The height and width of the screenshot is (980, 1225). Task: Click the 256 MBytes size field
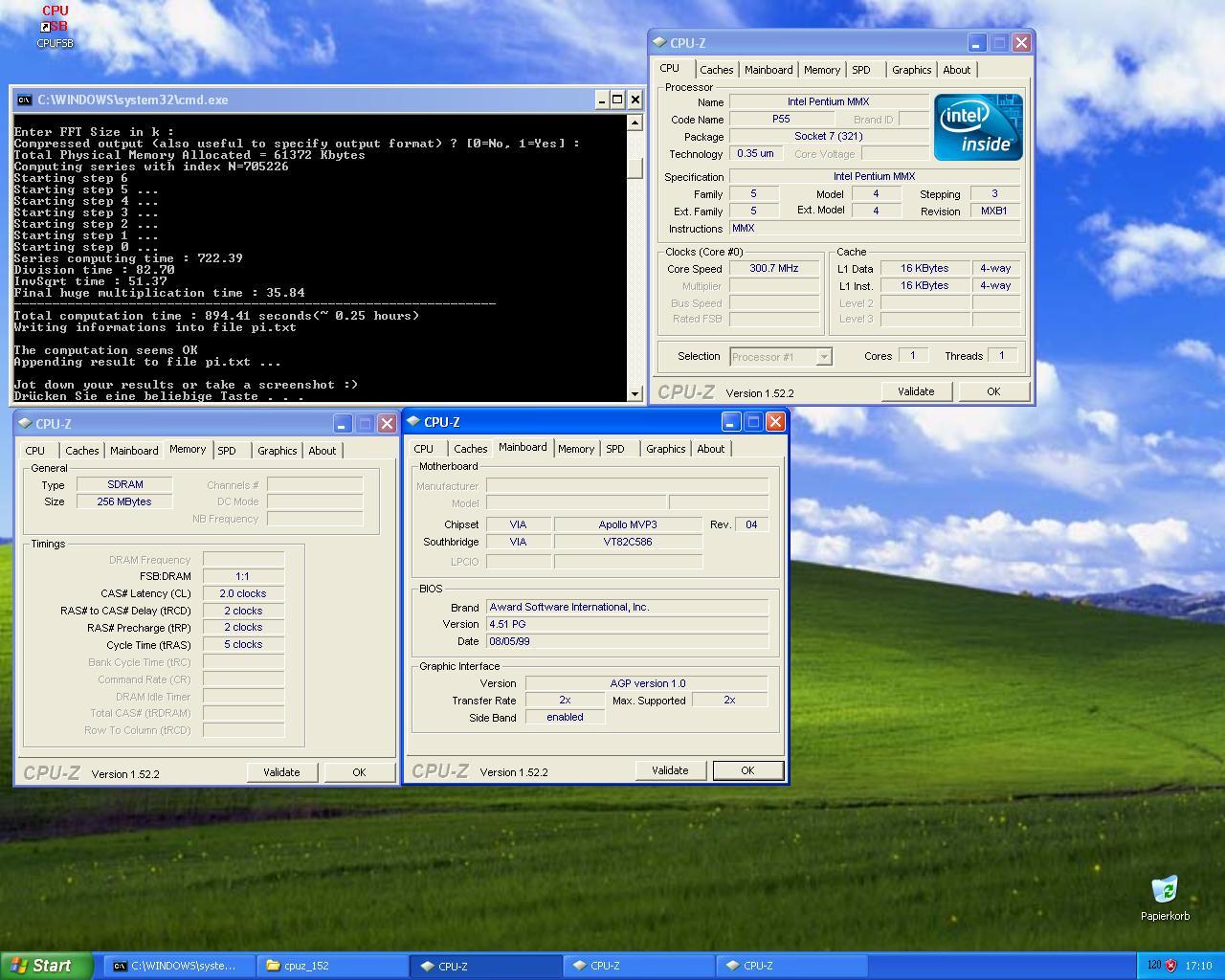click(x=124, y=501)
